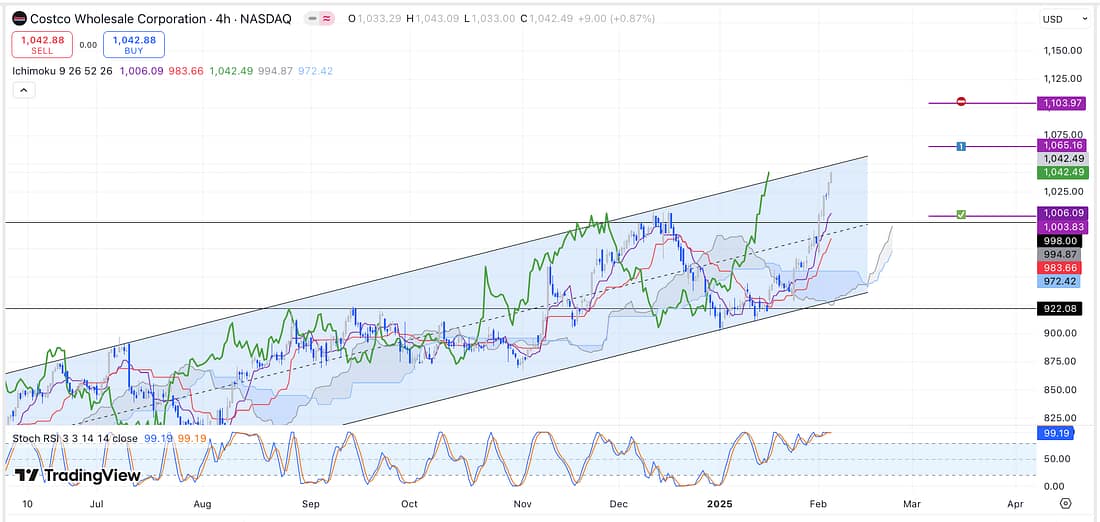
Task: Open the USD currency dropdown
Action: (x=1061, y=19)
